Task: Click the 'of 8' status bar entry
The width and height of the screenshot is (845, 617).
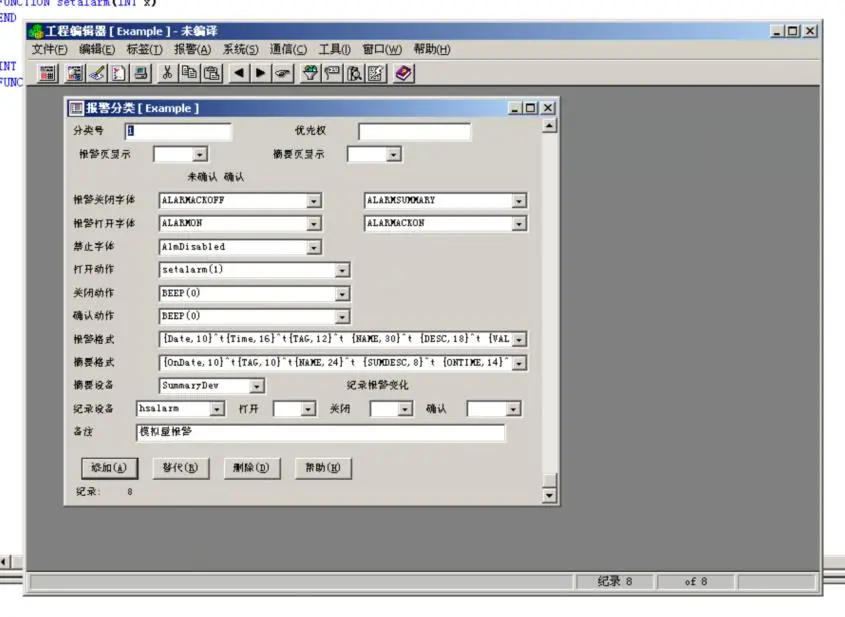Action: (695, 581)
